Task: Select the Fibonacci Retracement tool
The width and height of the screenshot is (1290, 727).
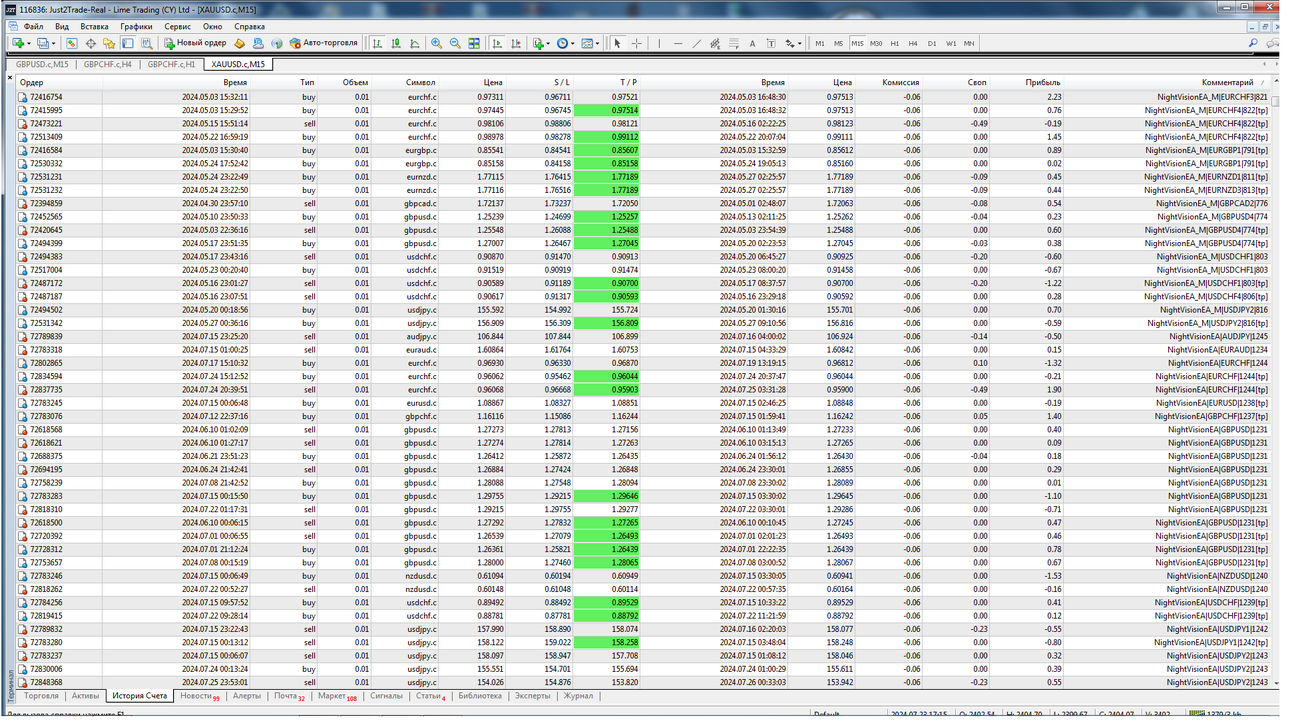Action: pyautogui.click(x=734, y=43)
